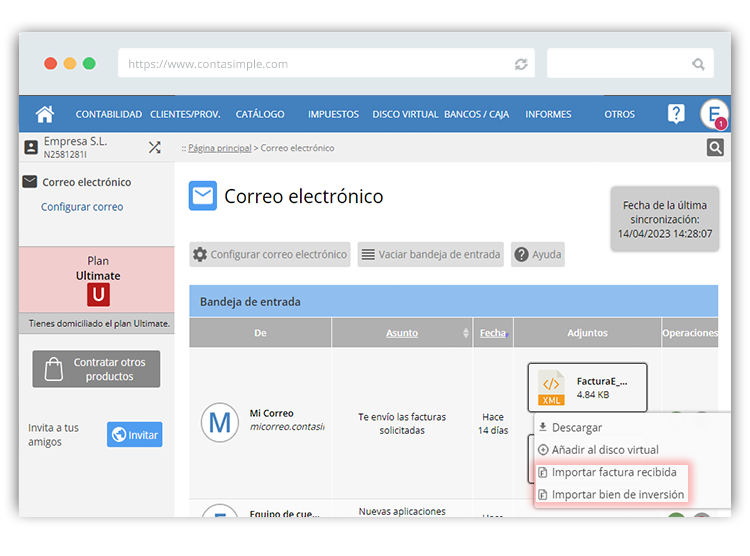Click Contratar otros productos button
The width and height of the screenshot is (750, 556).
click(x=96, y=369)
